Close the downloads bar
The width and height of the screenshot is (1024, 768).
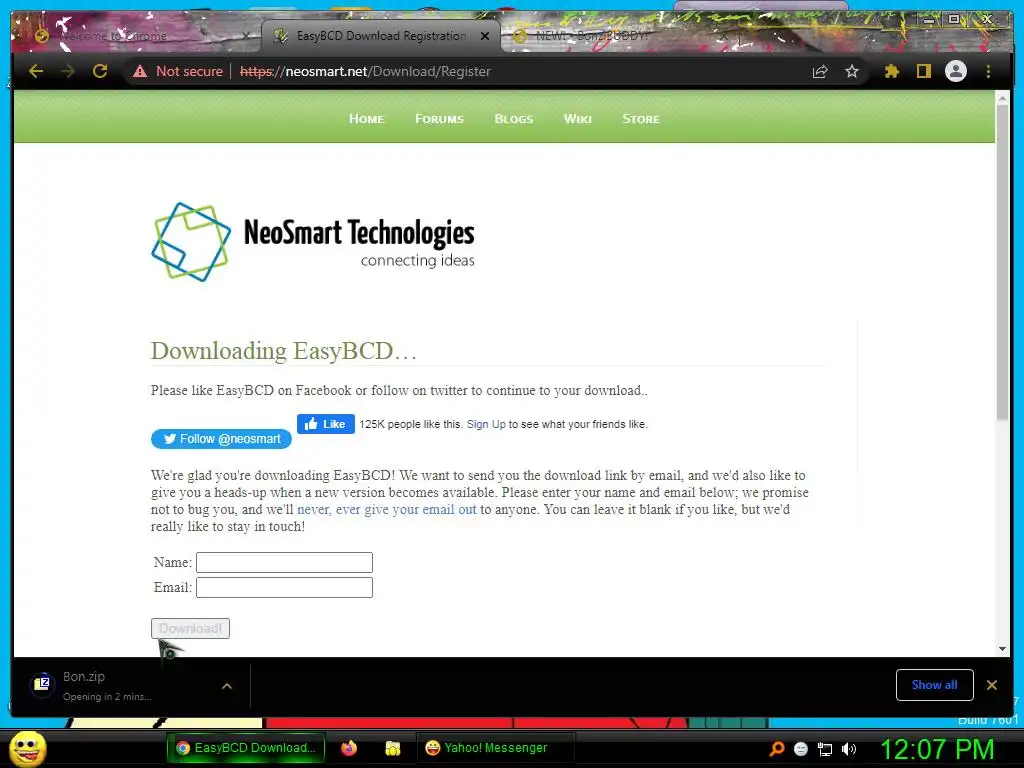(x=992, y=685)
